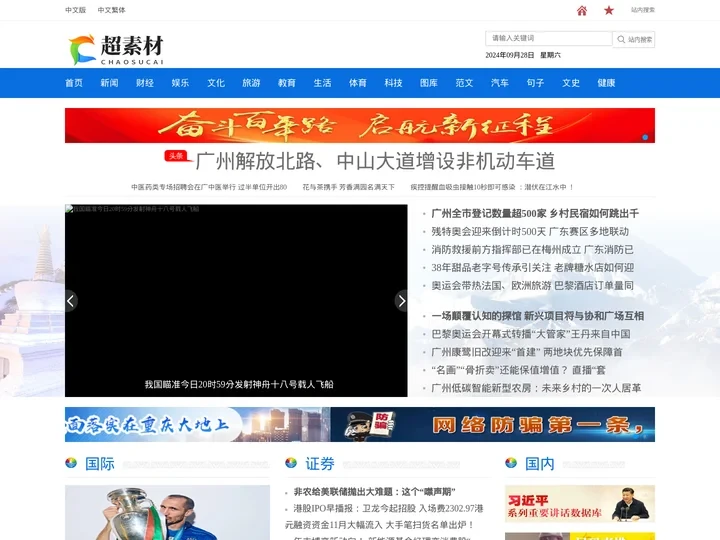Open article 残特奥会迎来倒计时500天
Viewport: 720px width, 540px height.
click(x=530, y=231)
